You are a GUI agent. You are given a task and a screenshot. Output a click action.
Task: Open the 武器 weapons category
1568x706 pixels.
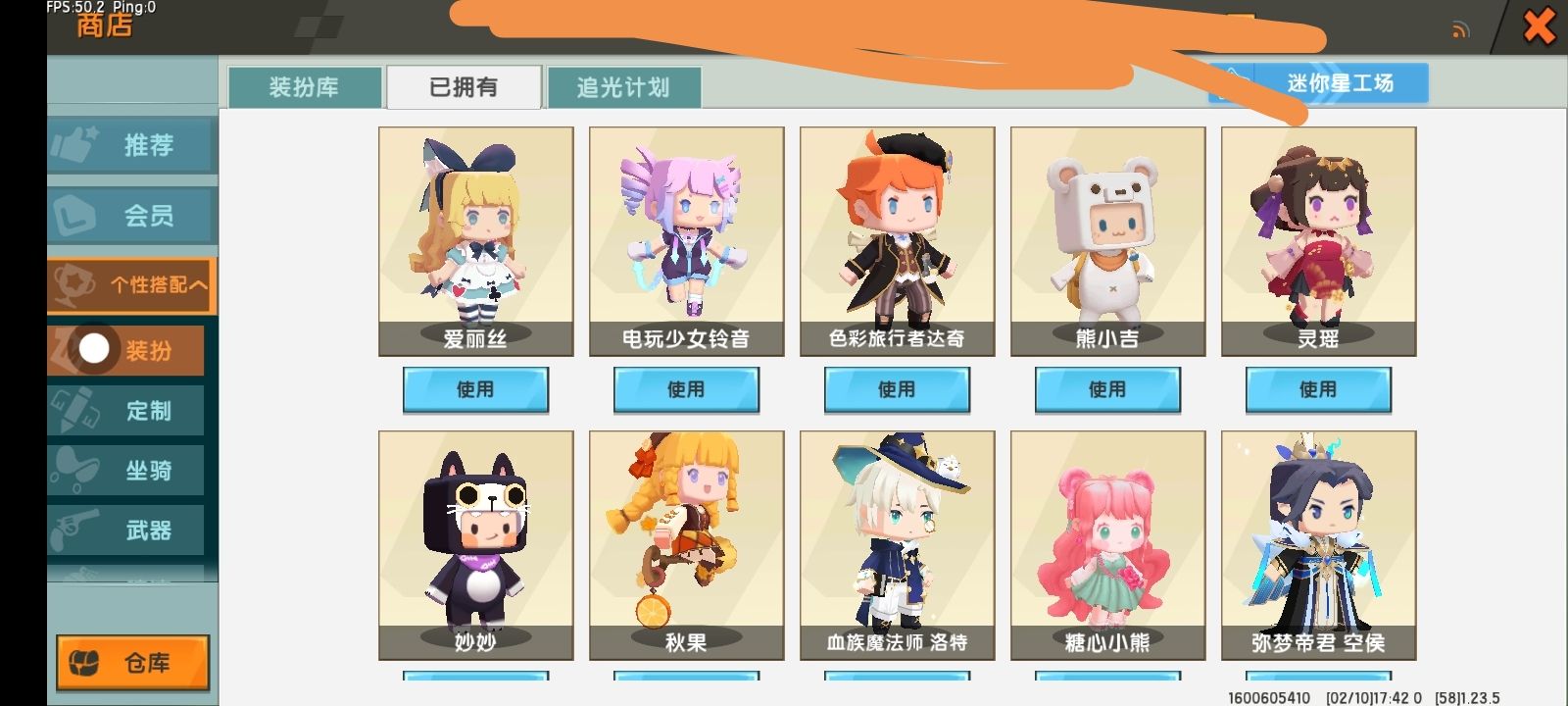point(125,530)
